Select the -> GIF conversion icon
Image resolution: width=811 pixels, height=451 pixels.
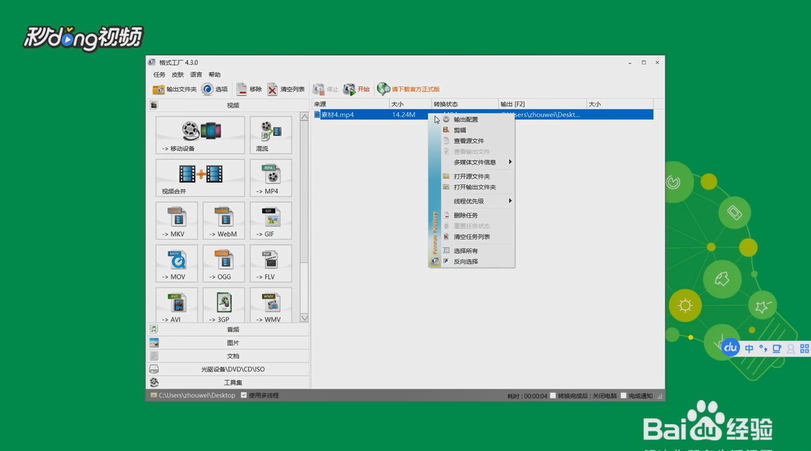[x=271, y=221]
